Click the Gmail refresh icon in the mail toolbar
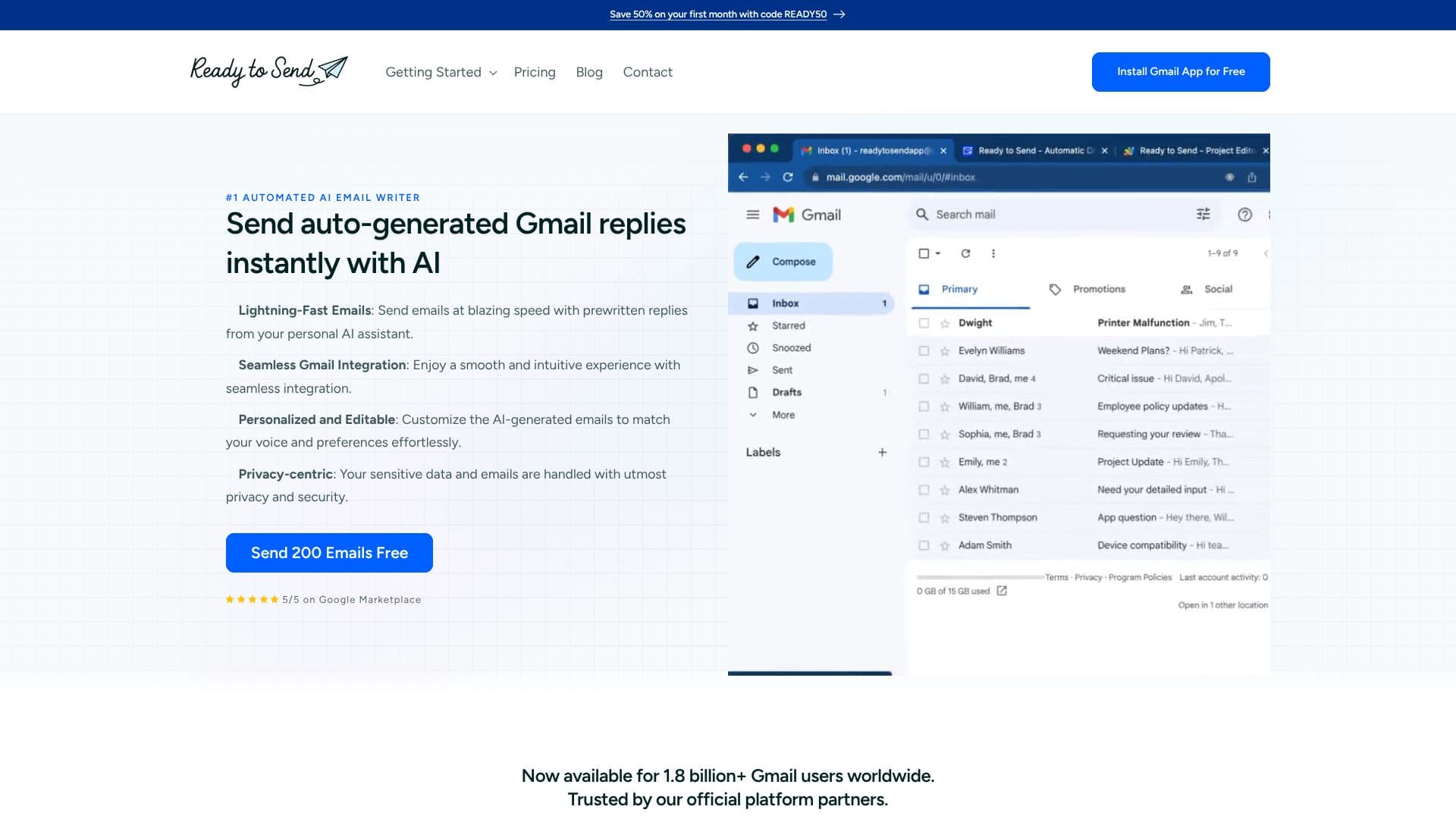Screen dimensions: 1456x819 [x=965, y=253]
